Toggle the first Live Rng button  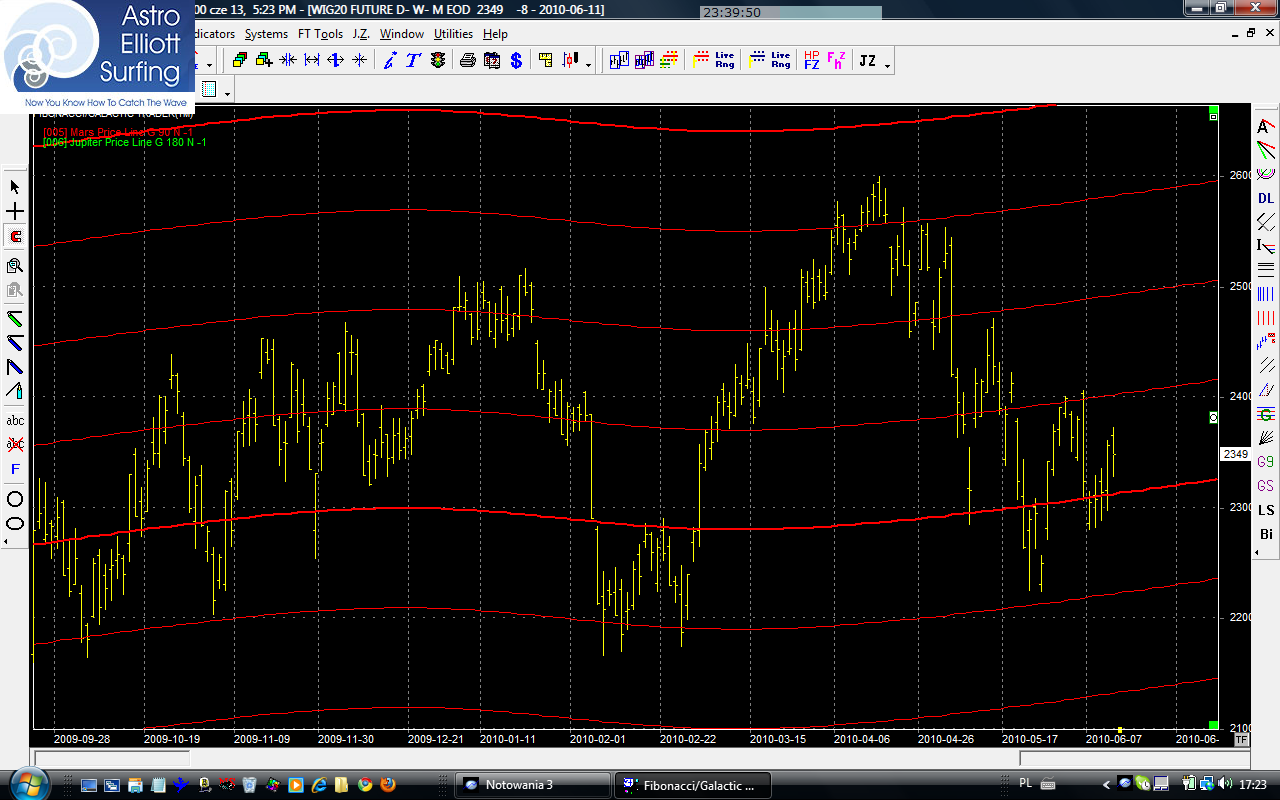pos(724,61)
